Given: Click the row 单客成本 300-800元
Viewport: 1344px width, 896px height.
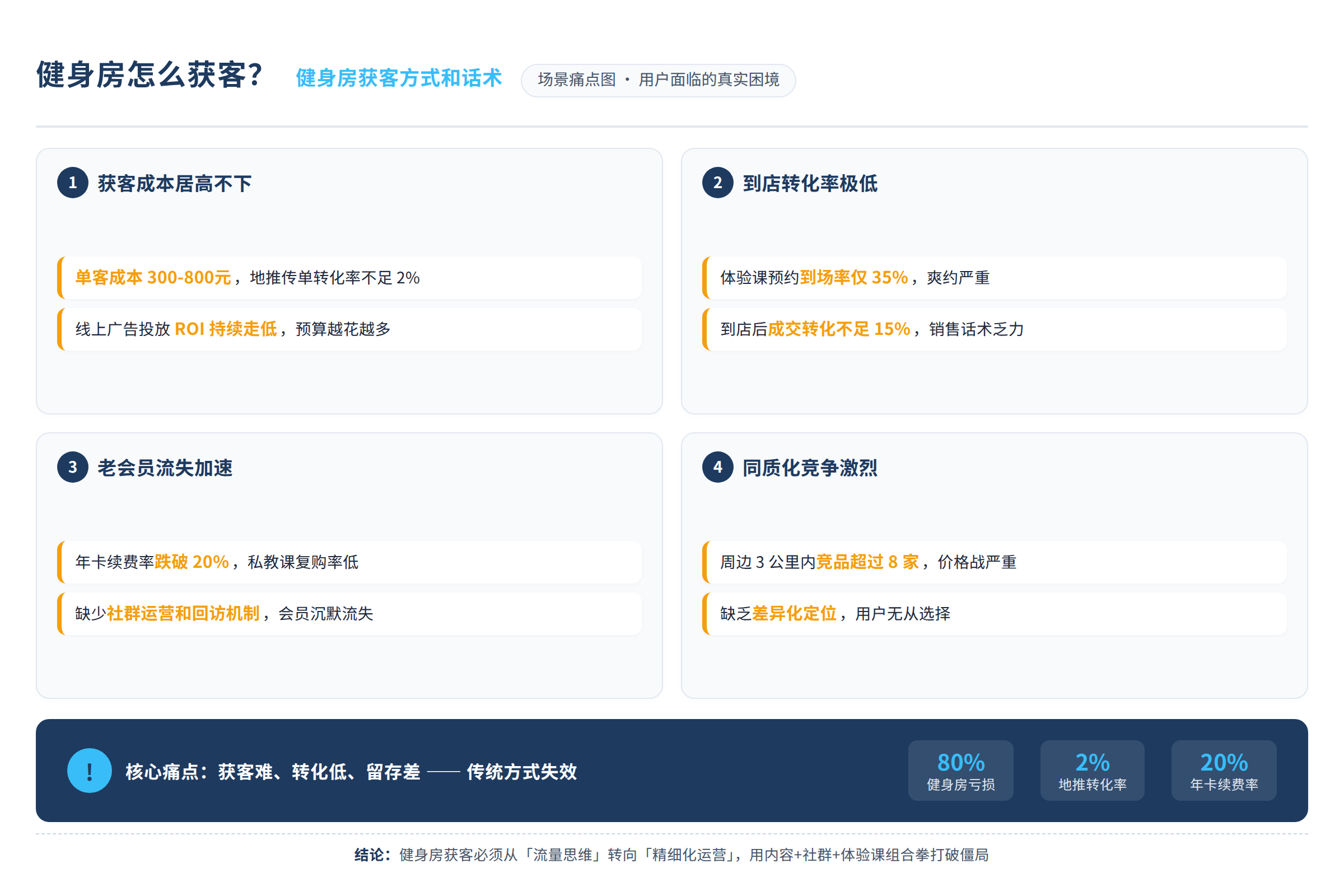Looking at the screenshot, I should click(349, 278).
